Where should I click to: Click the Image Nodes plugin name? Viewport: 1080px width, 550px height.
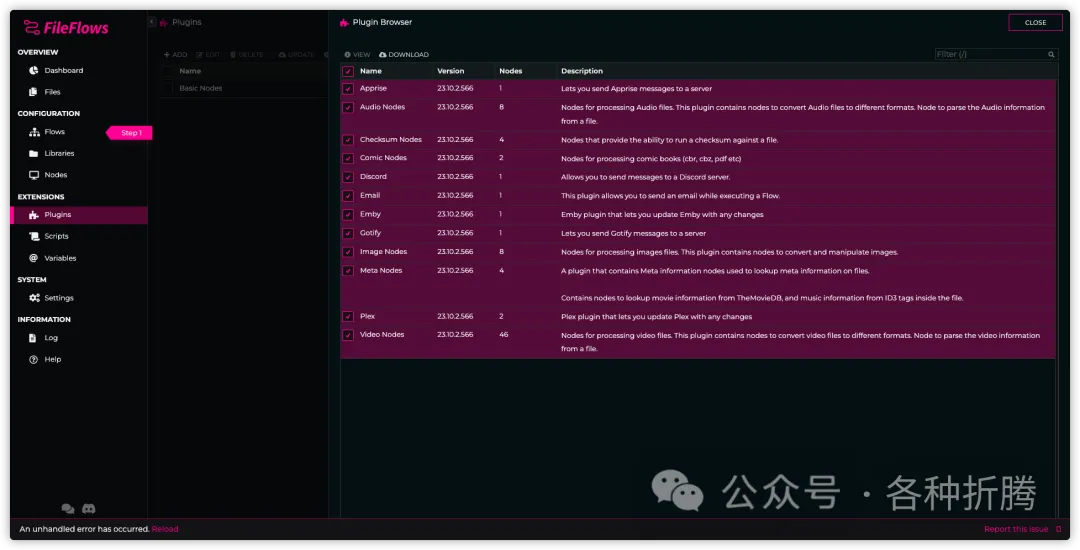383,251
